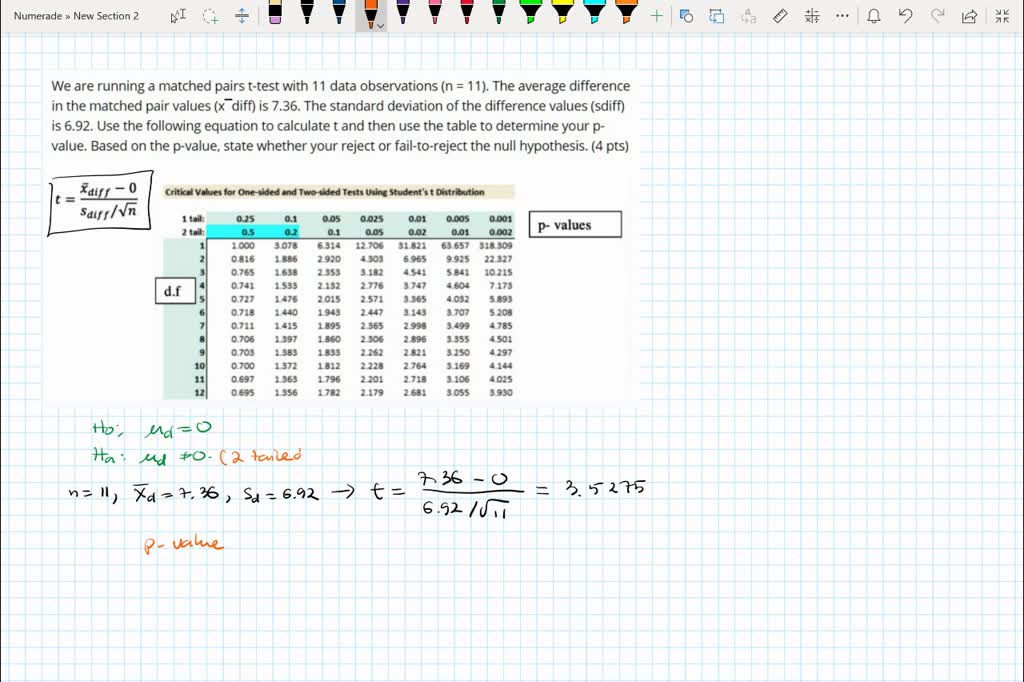Add a new pen with the plus icon
1024x682 pixels.
(x=656, y=15)
